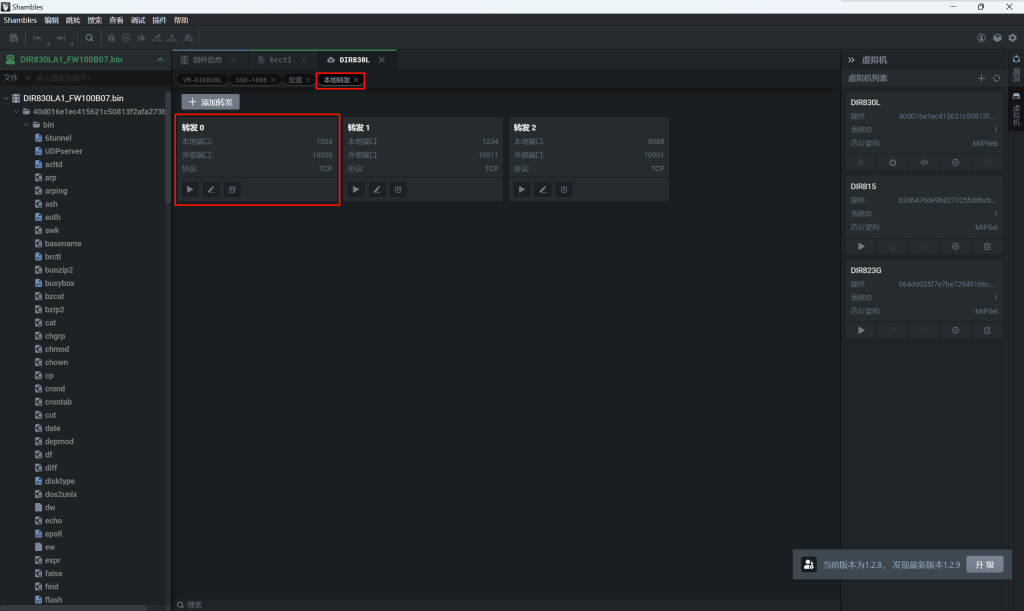This screenshot has height=611, width=1024.
Task: Switch to the brctl tab
Action: click(279, 60)
